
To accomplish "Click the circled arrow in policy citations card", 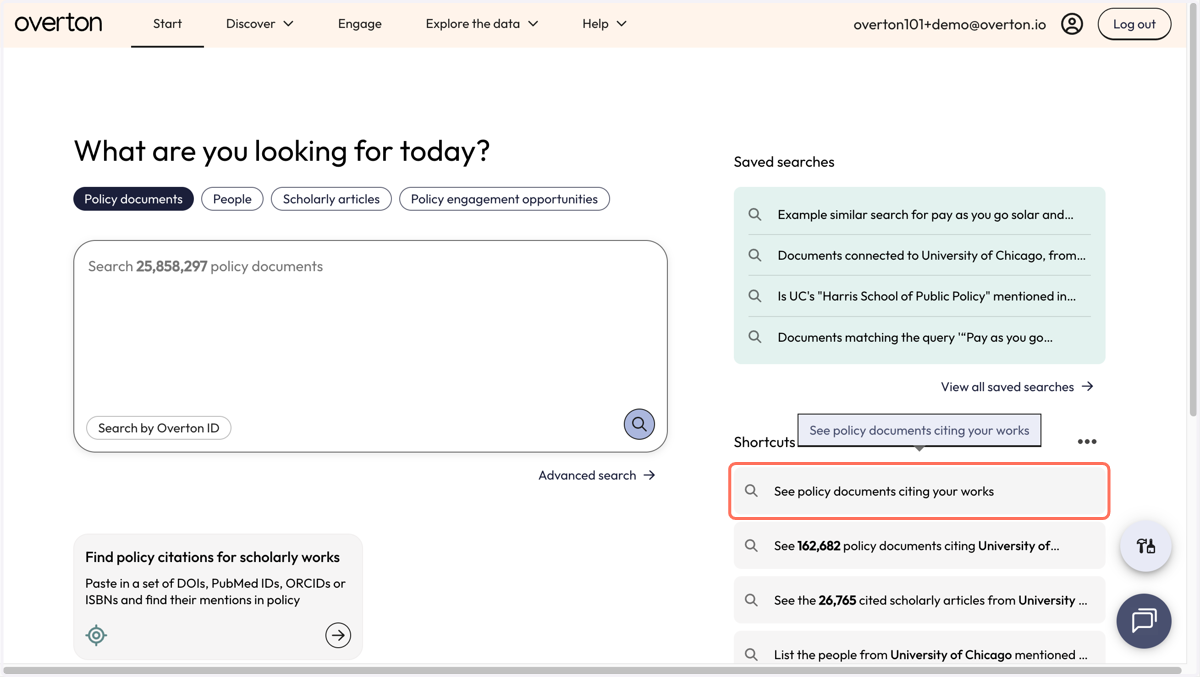I will pyautogui.click(x=338, y=635).
